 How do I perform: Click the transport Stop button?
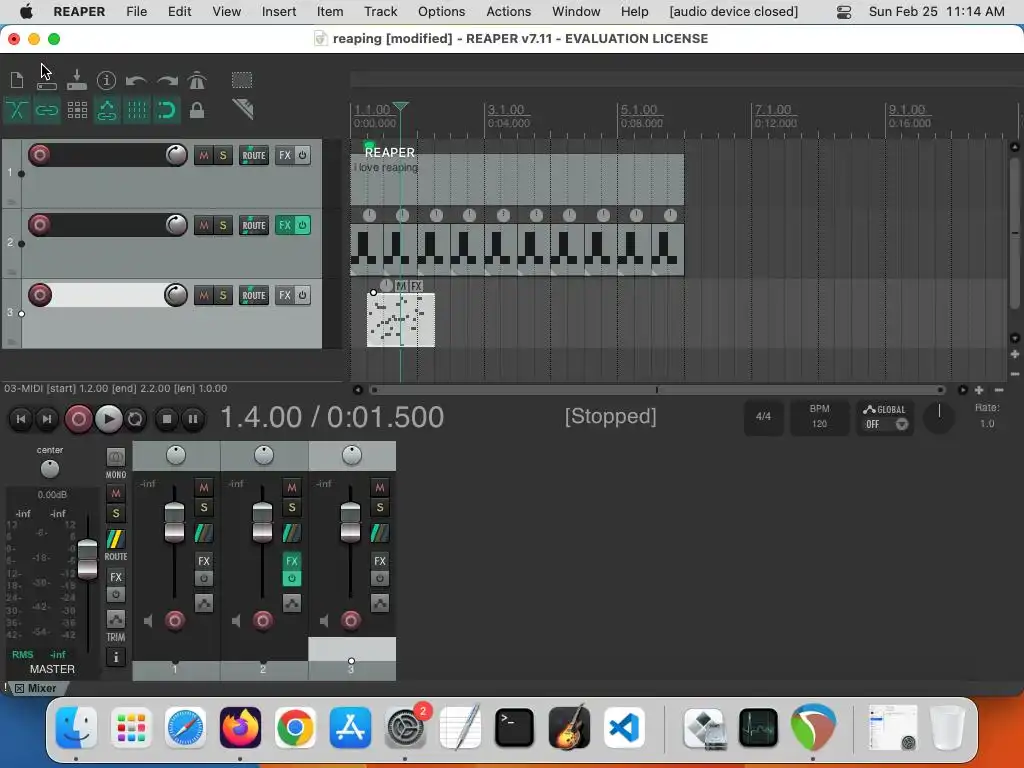tap(167, 419)
